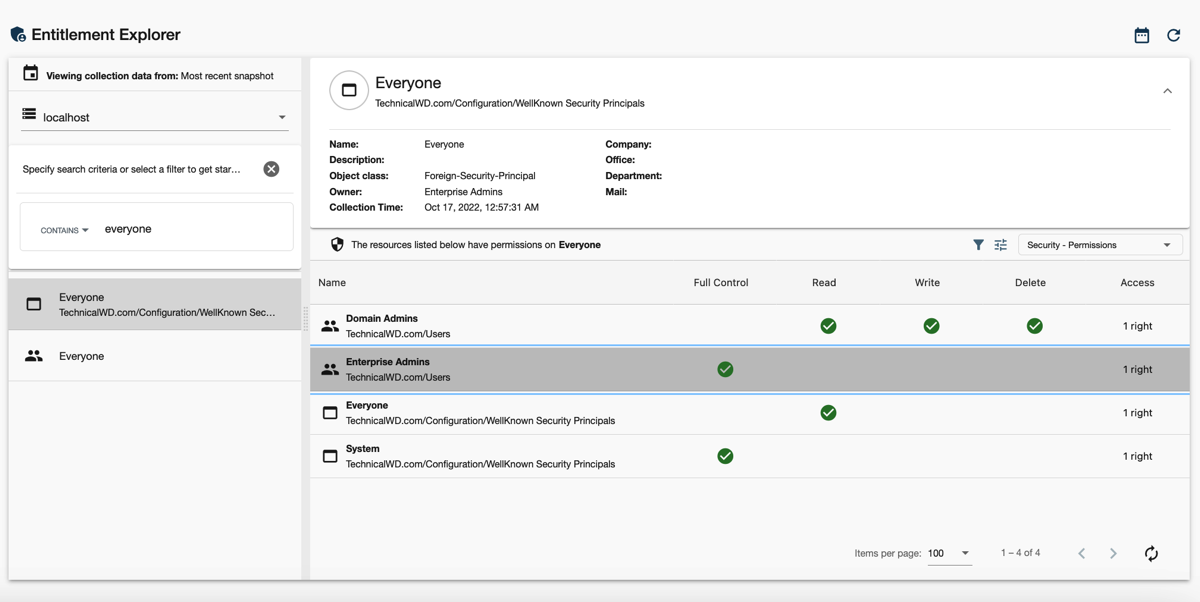Image resolution: width=1200 pixels, height=602 pixels.
Task: Open the calendar snapshot picker icon
Action: click(1141, 35)
